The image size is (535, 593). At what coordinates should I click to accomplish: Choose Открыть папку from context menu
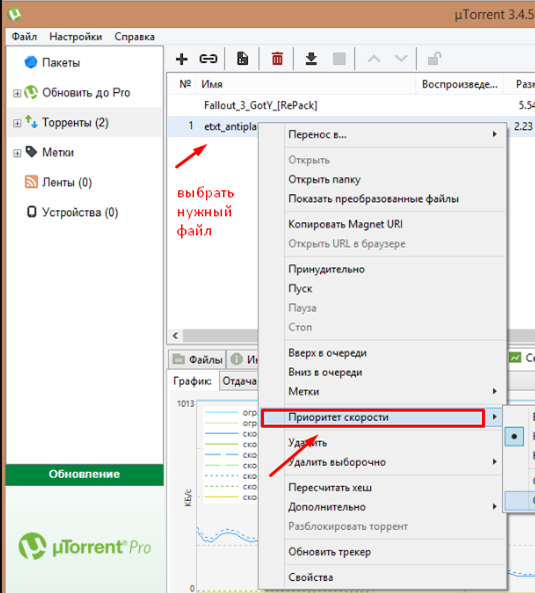(x=383, y=179)
